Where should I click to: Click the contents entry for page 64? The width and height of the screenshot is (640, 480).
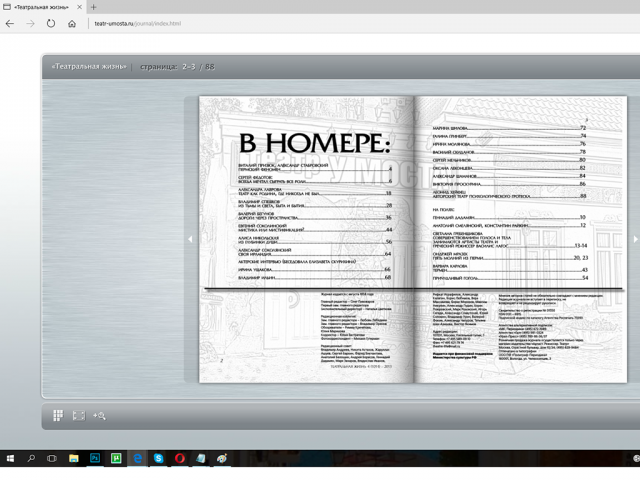(x=315, y=252)
